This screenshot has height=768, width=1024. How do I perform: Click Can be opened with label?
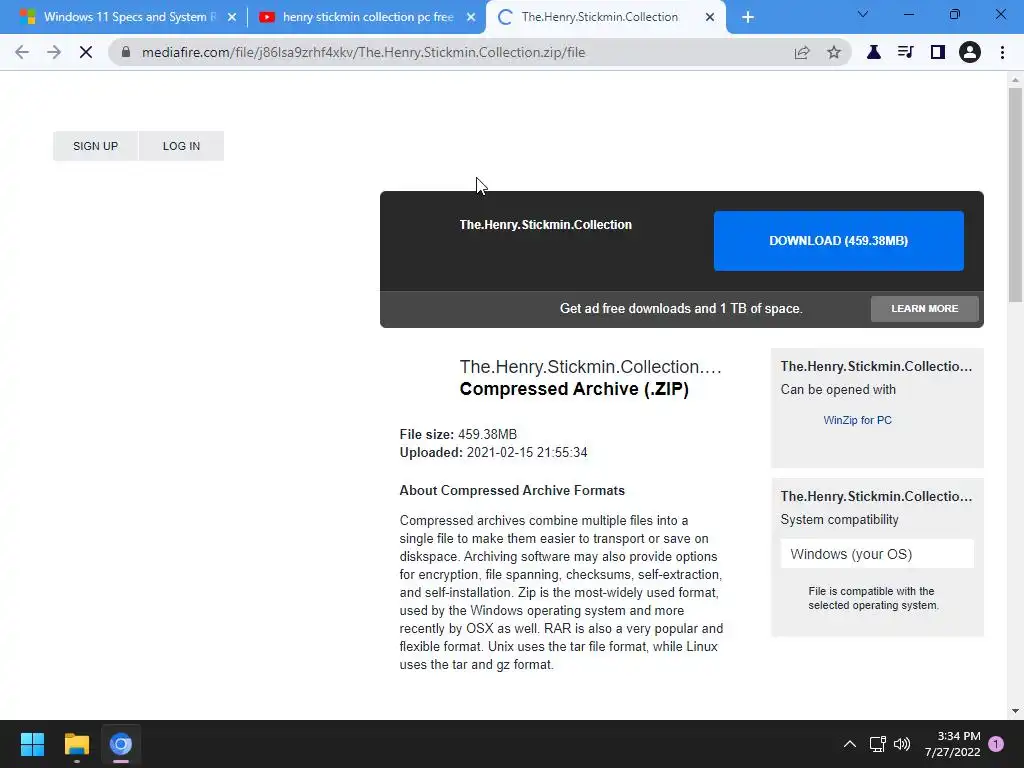pos(838,390)
